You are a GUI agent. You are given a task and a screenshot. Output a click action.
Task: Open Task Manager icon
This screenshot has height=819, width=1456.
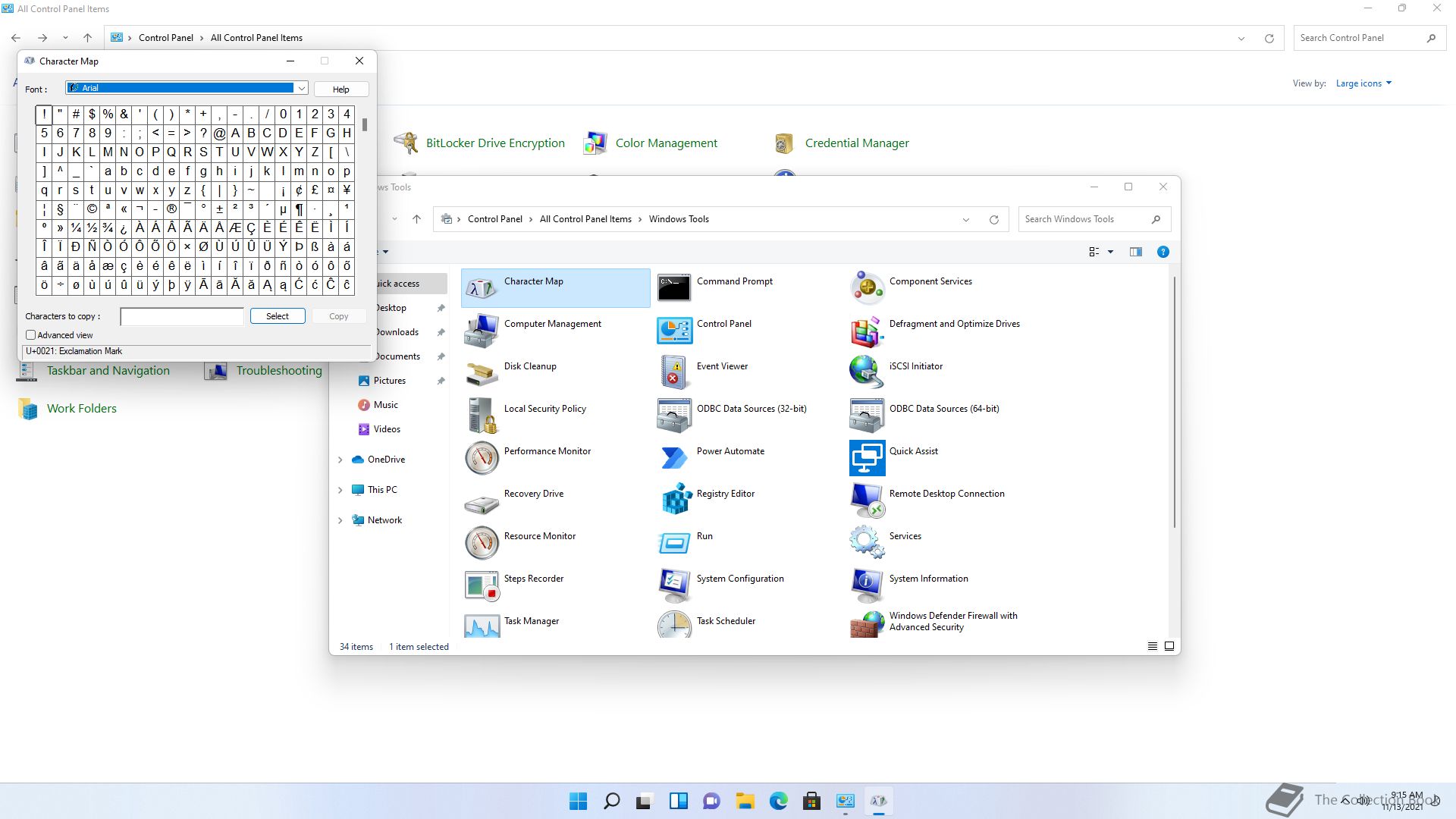pos(482,624)
